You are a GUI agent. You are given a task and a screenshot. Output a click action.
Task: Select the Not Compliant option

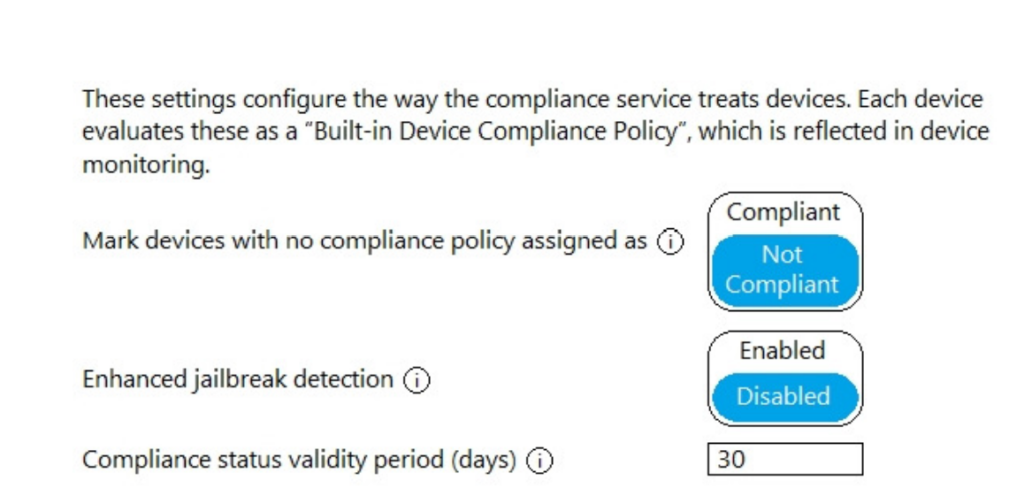[x=784, y=270]
